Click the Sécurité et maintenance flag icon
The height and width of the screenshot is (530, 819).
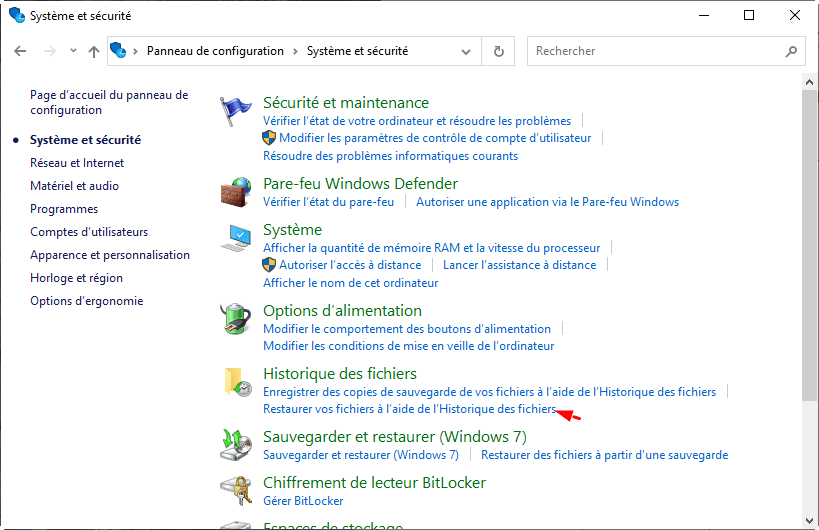coord(235,111)
